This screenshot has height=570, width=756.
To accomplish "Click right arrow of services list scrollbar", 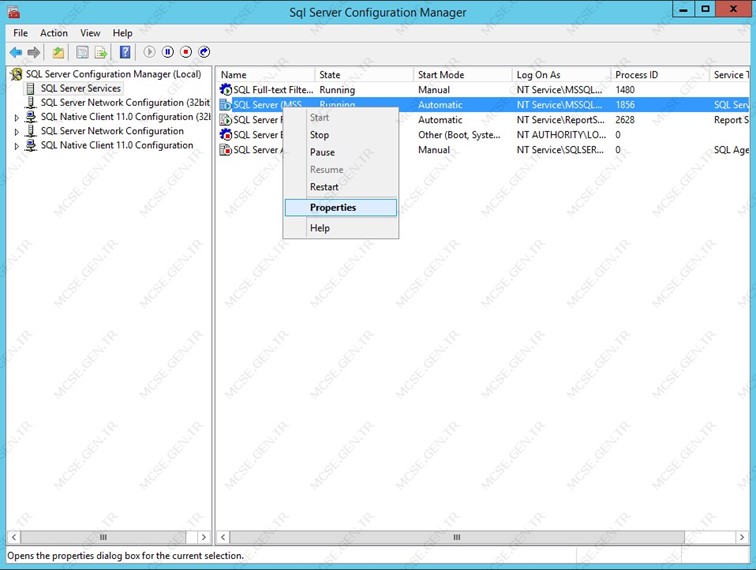I will (742, 537).
